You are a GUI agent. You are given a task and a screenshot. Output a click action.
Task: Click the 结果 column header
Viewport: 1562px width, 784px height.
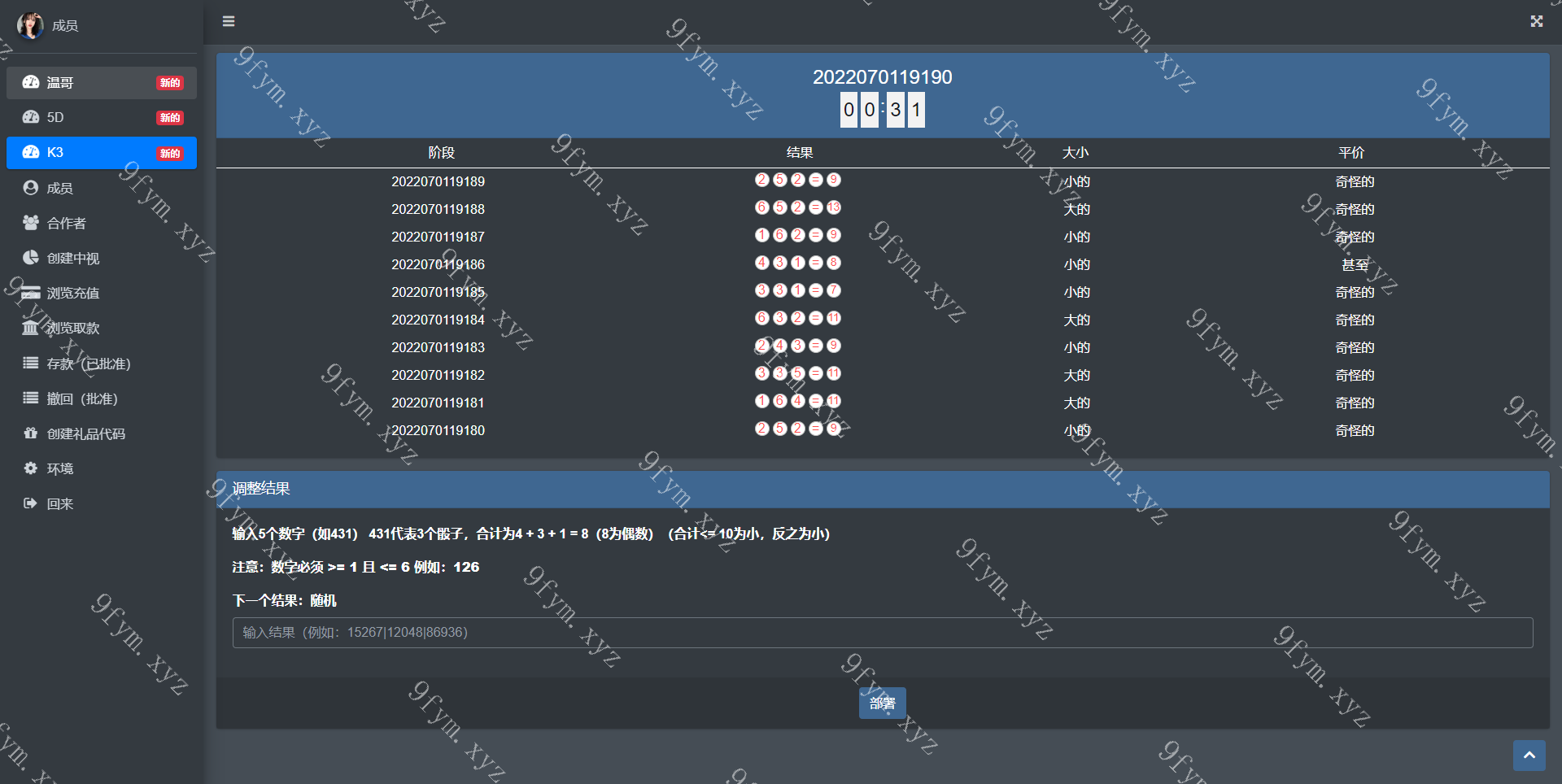coord(800,153)
